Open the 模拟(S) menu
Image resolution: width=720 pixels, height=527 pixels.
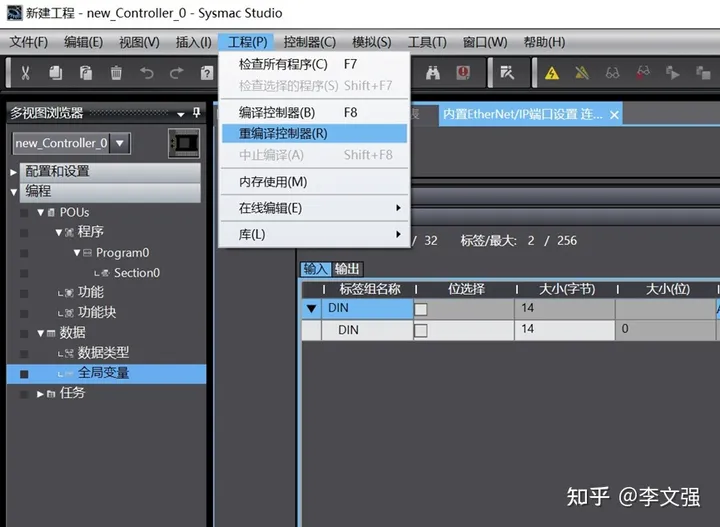(x=371, y=42)
